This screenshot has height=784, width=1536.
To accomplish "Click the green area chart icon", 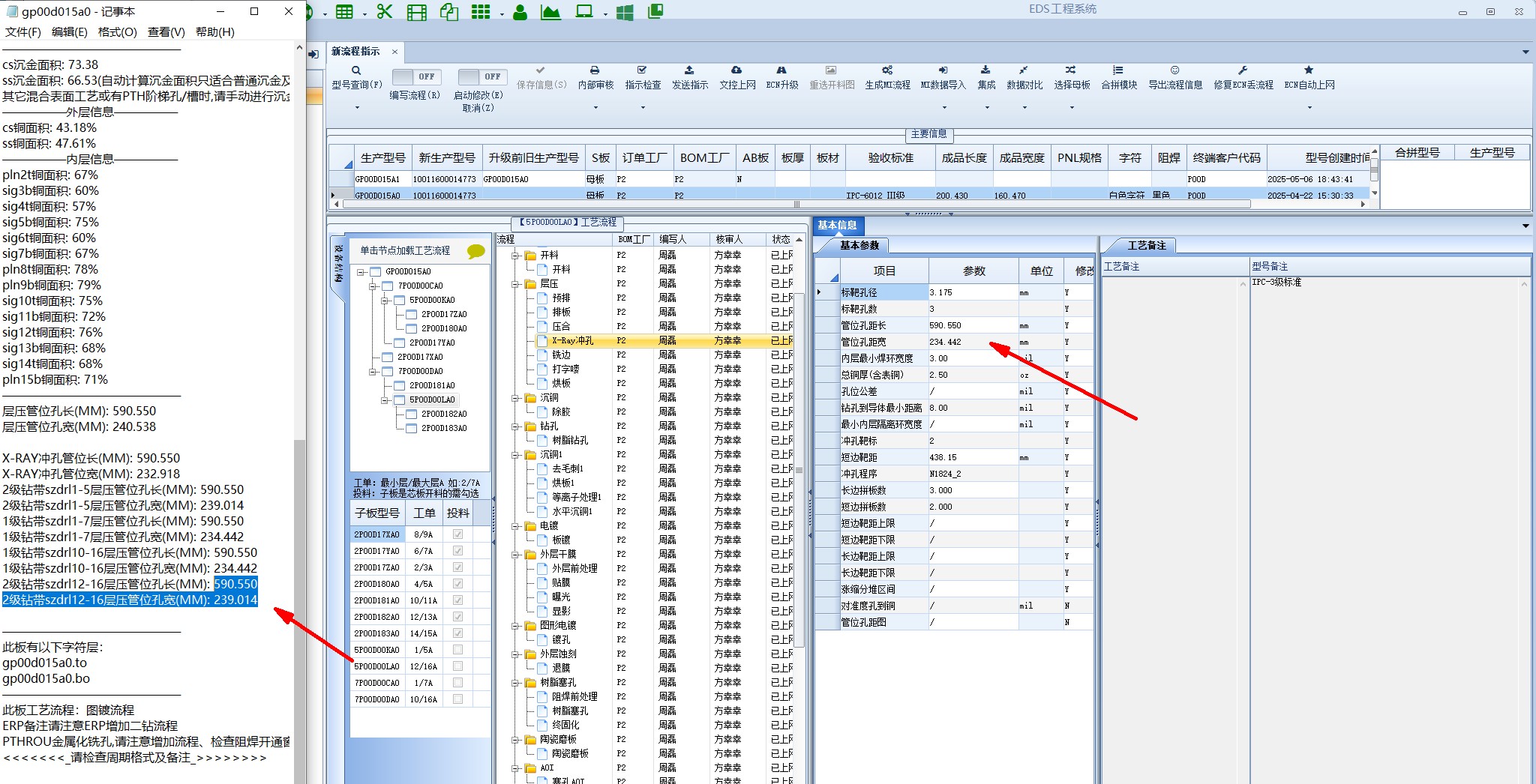I will click(550, 11).
